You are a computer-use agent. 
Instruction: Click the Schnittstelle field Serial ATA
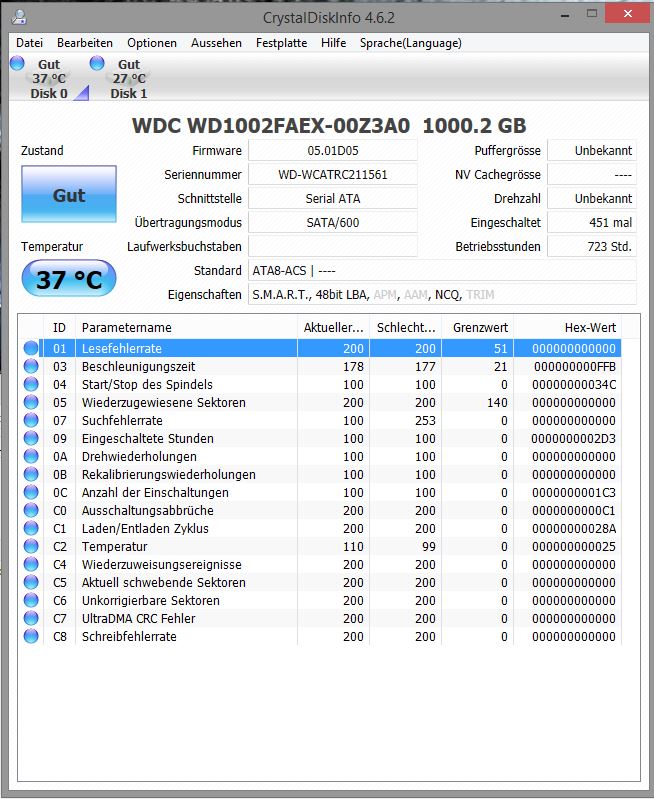point(333,198)
